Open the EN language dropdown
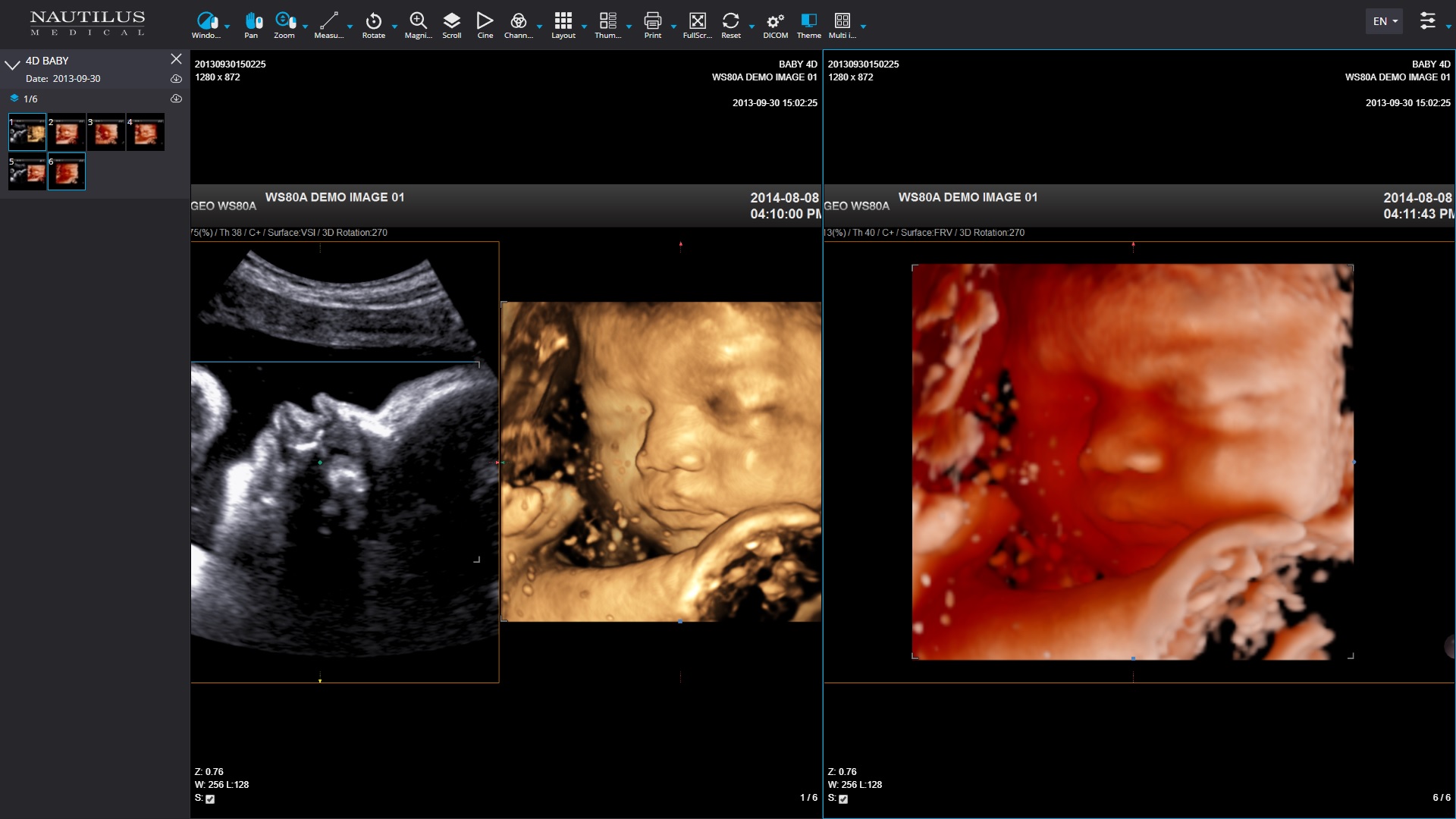This screenshot has height=819, width=1456. click(x=1384, y=21)
